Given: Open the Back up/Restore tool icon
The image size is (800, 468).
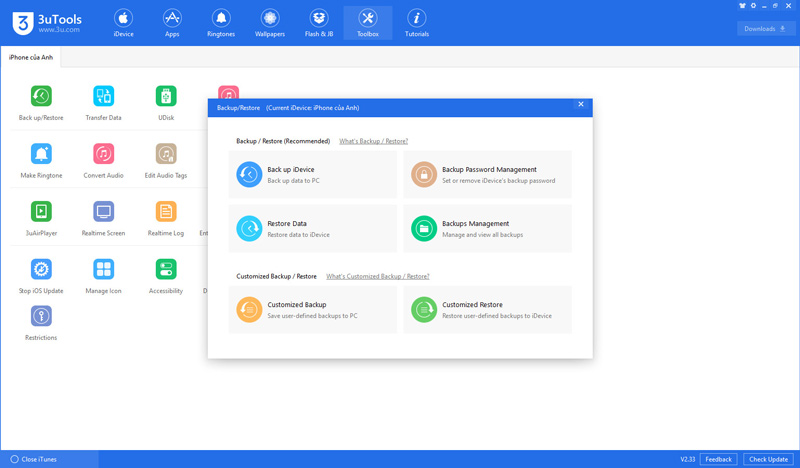Looking at the screenshot, I should coord(41,96).
